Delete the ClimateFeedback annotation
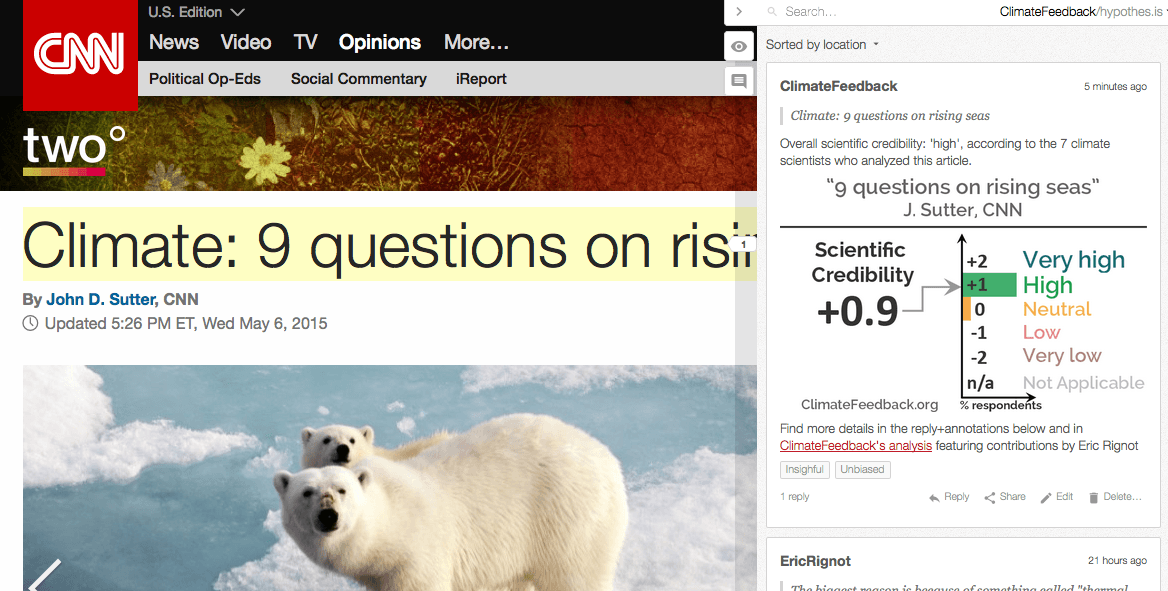The height and width of the screenshot is (591, 1168). (1115, 497)
